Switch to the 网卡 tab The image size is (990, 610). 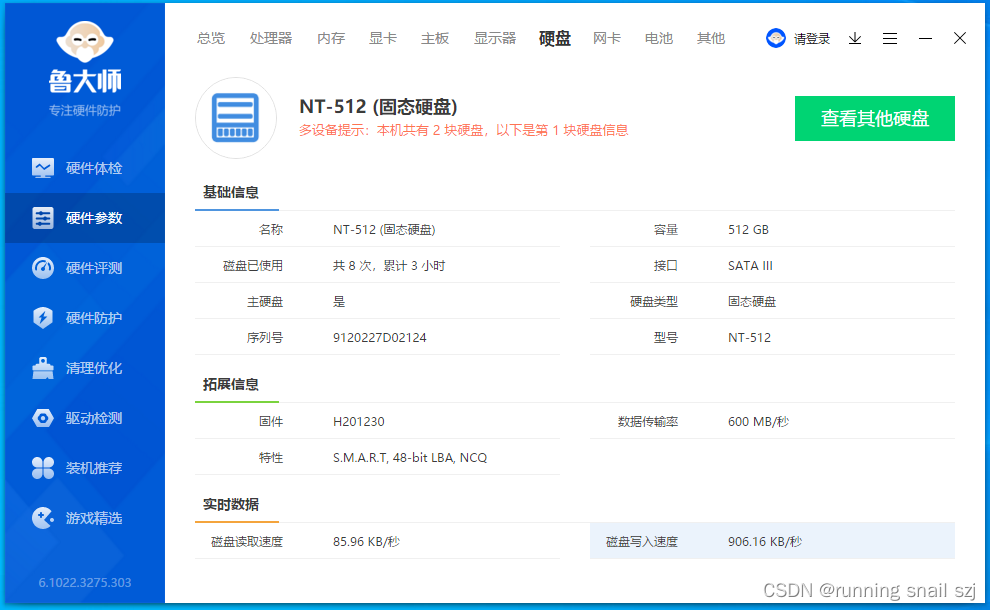click(607, 39)
